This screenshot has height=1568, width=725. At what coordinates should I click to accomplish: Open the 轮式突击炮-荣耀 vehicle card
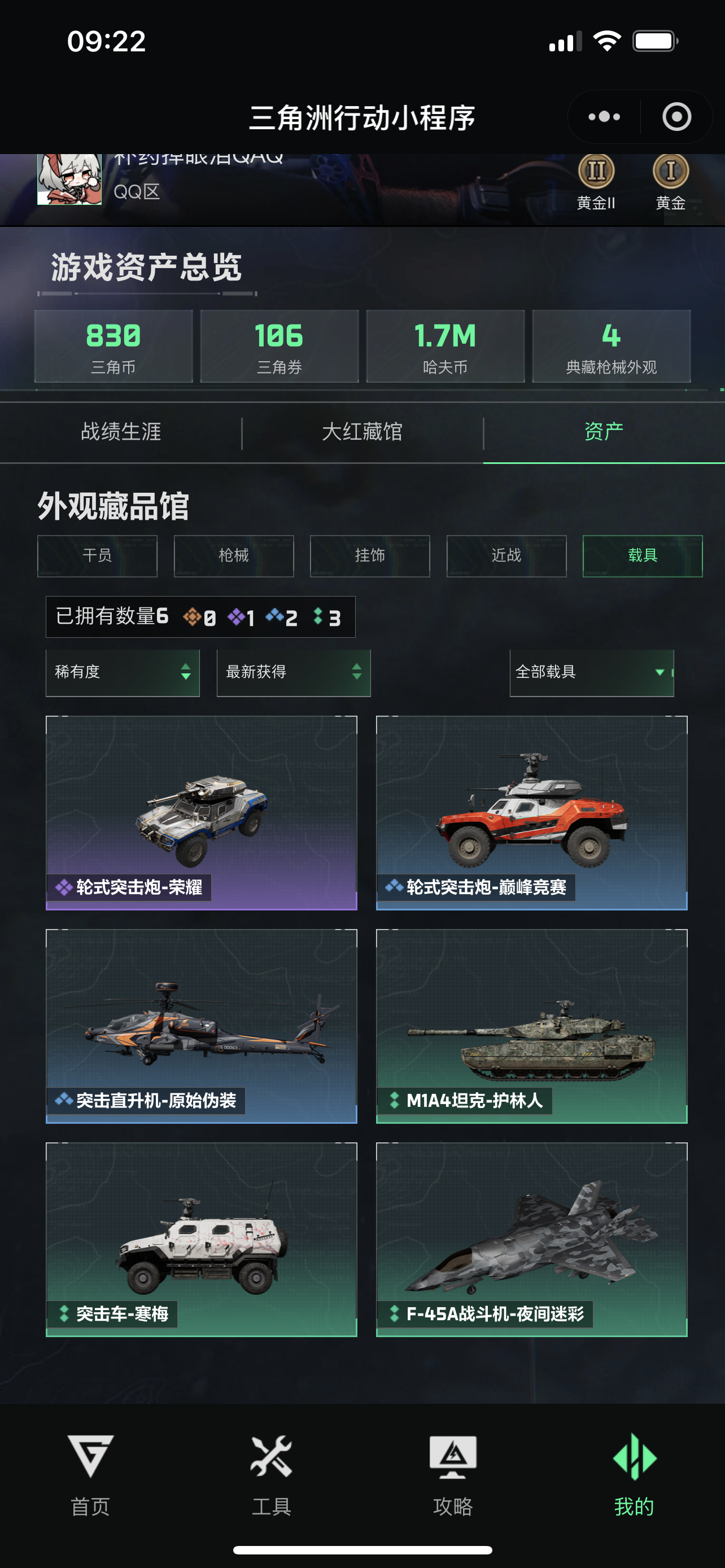point(202,813)
